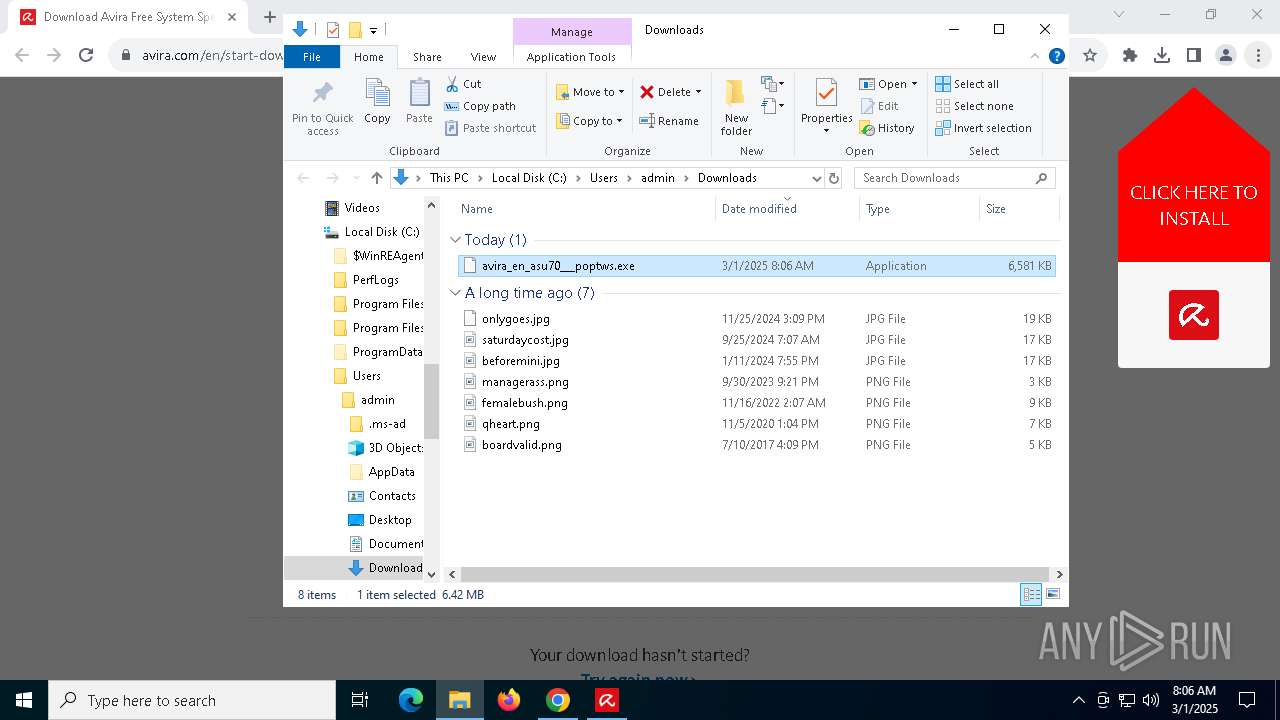Click navigation pane scroll down arrow
Image resolution: width=1280 pixels, height=720 pixels.
click(x=432, y=575)
